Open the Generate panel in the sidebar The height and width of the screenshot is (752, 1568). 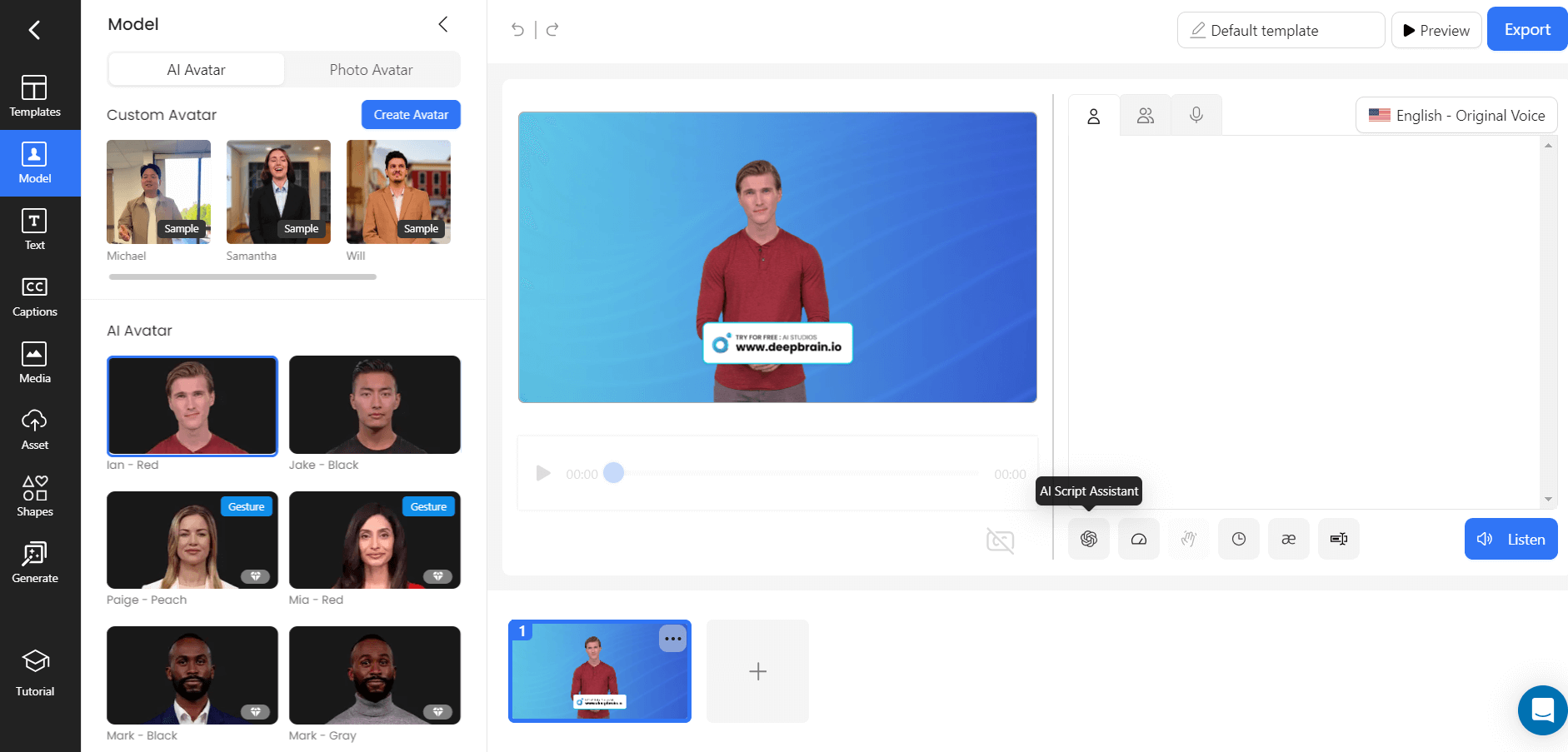tap(34, 562)
